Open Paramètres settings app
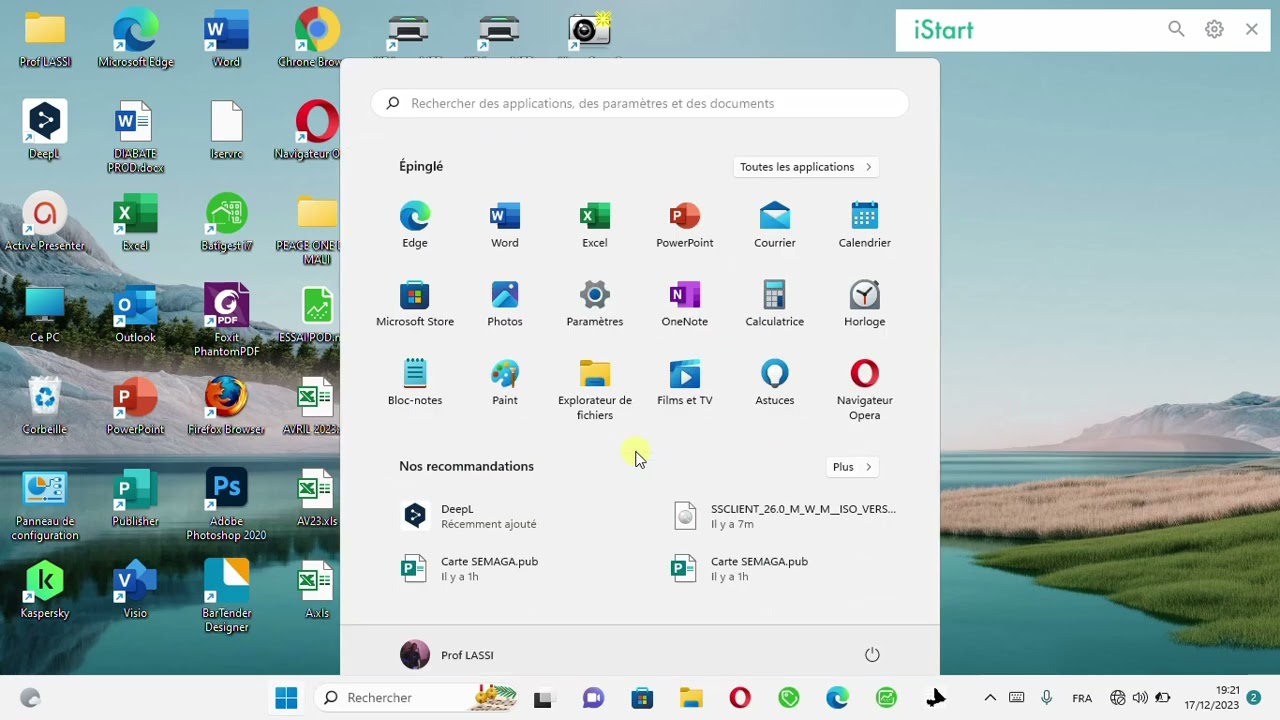1280x720 pixels. [594, 304]
